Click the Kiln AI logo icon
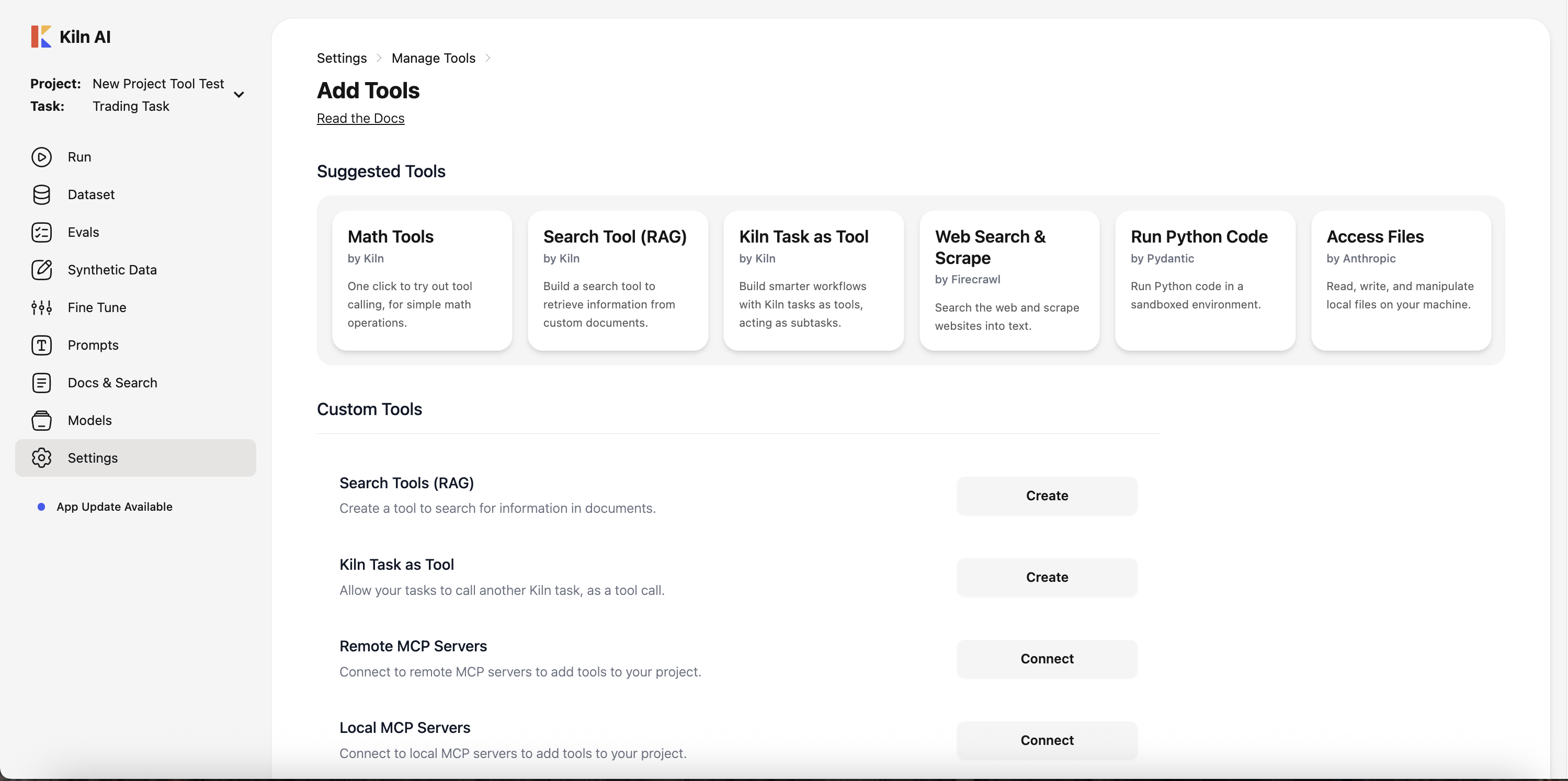1568x781 pixels. tap(41, 37)
